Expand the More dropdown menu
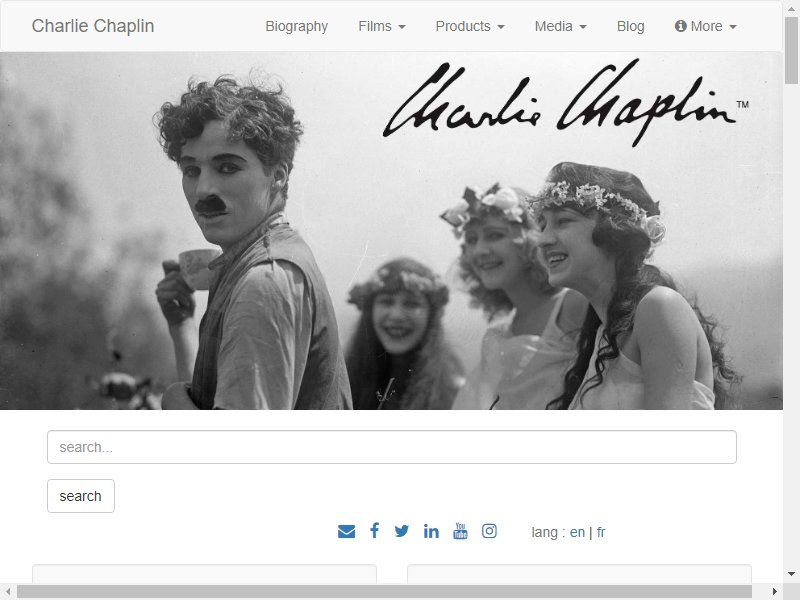Image resolution: width=800 pixels, height=600 pixels. point(706,26)
